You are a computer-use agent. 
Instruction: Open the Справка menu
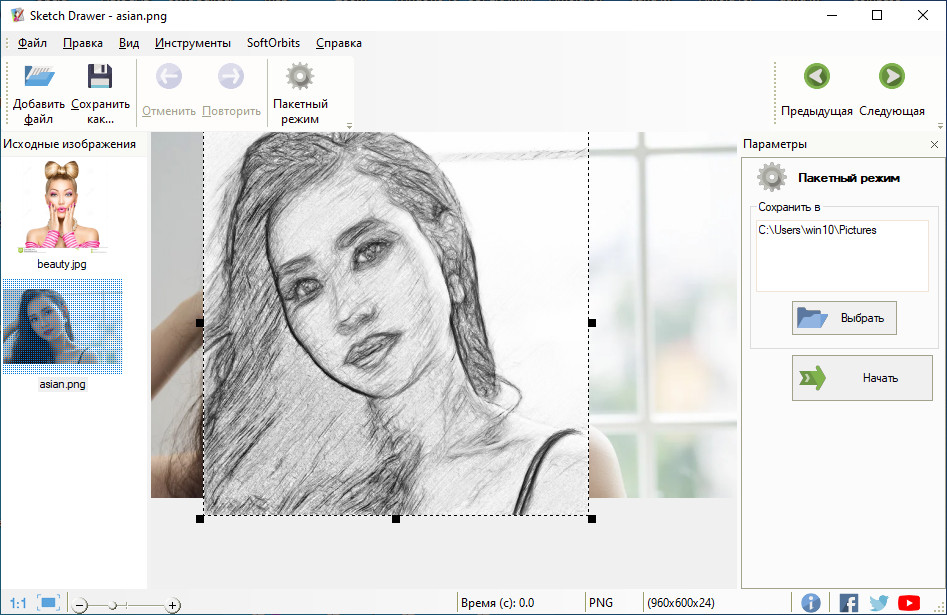[x=339, y=43]
